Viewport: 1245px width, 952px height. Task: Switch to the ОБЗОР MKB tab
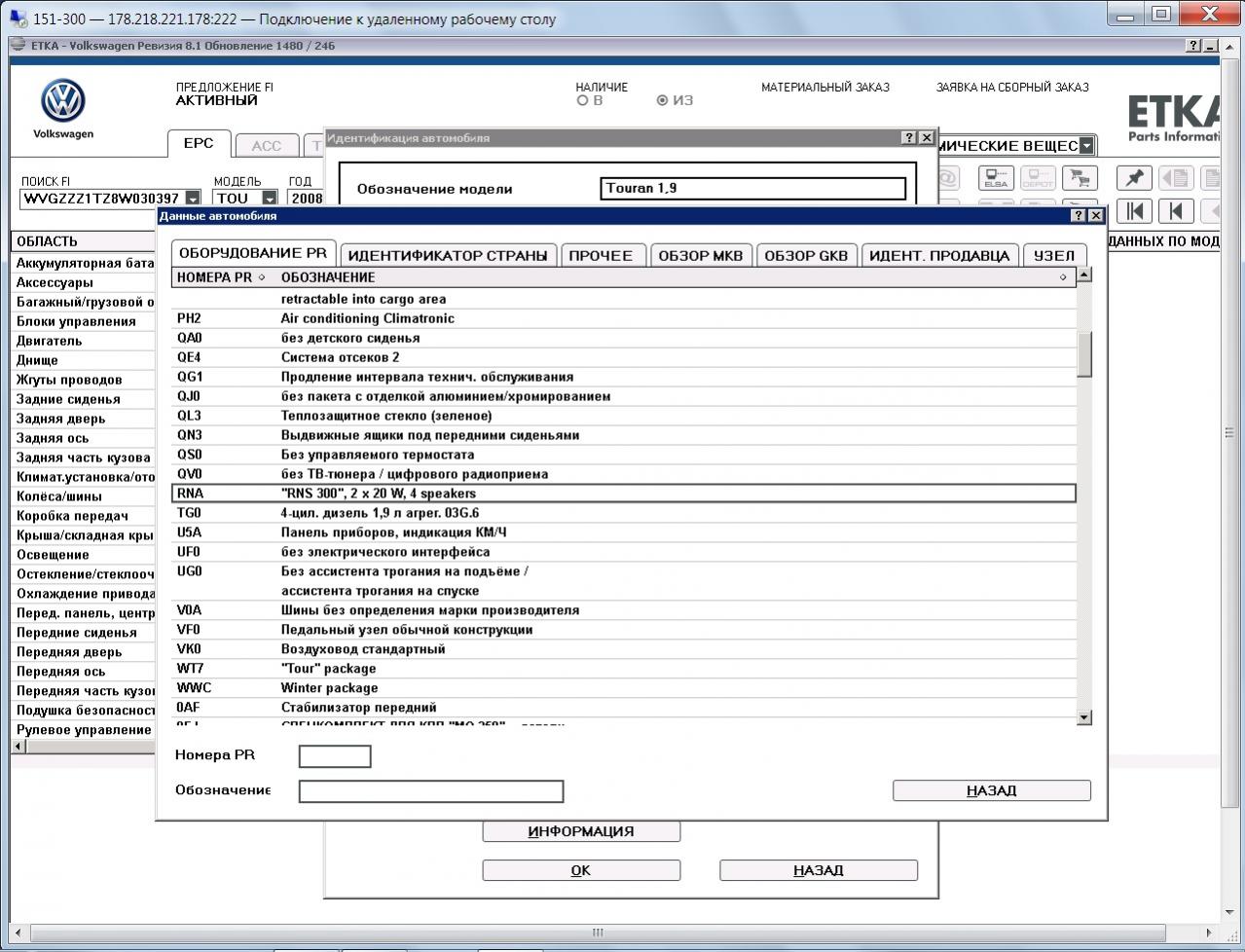pos(701,255)
